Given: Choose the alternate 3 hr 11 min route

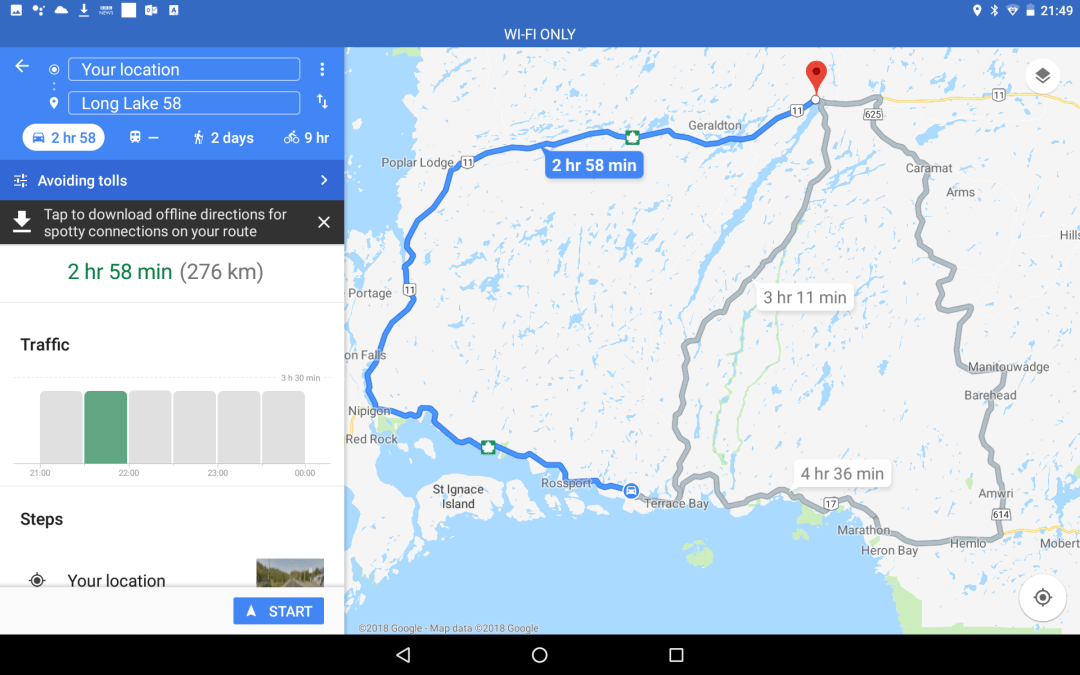Looking at the screenshot, I should point(804,298).
